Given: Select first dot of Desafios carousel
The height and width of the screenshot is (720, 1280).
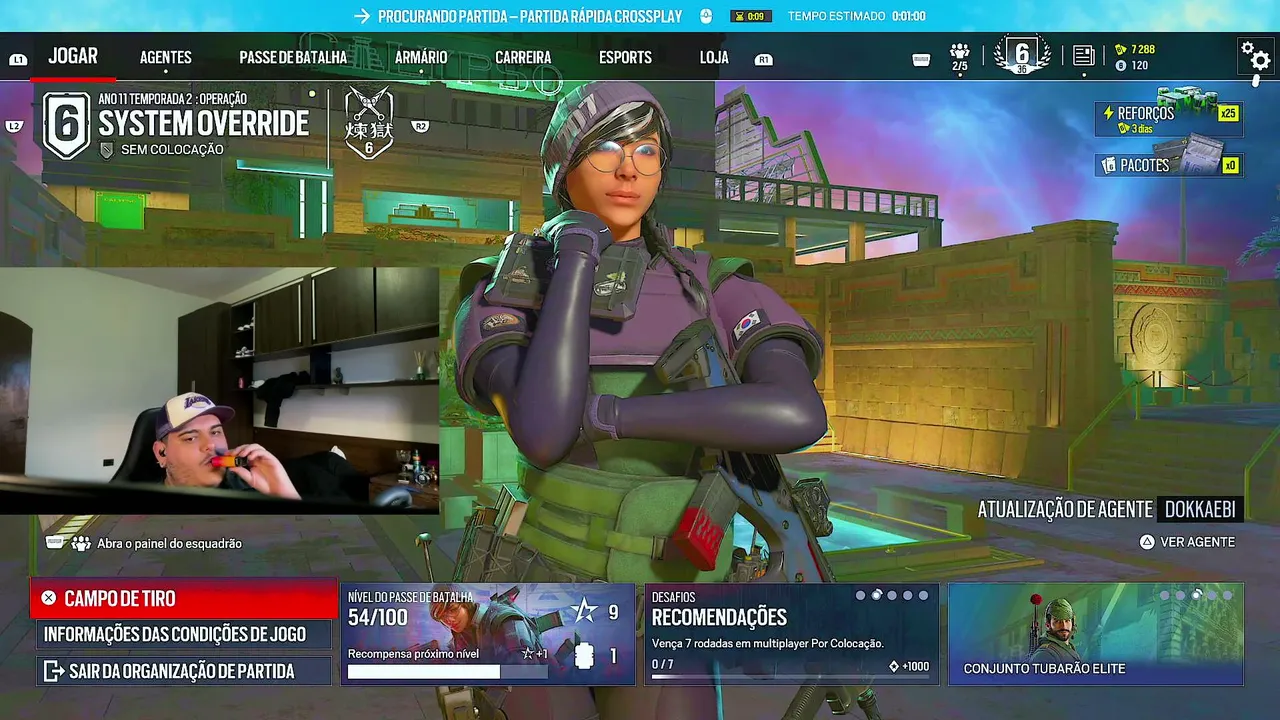Looking at the screenshot, I should [860, 595].
